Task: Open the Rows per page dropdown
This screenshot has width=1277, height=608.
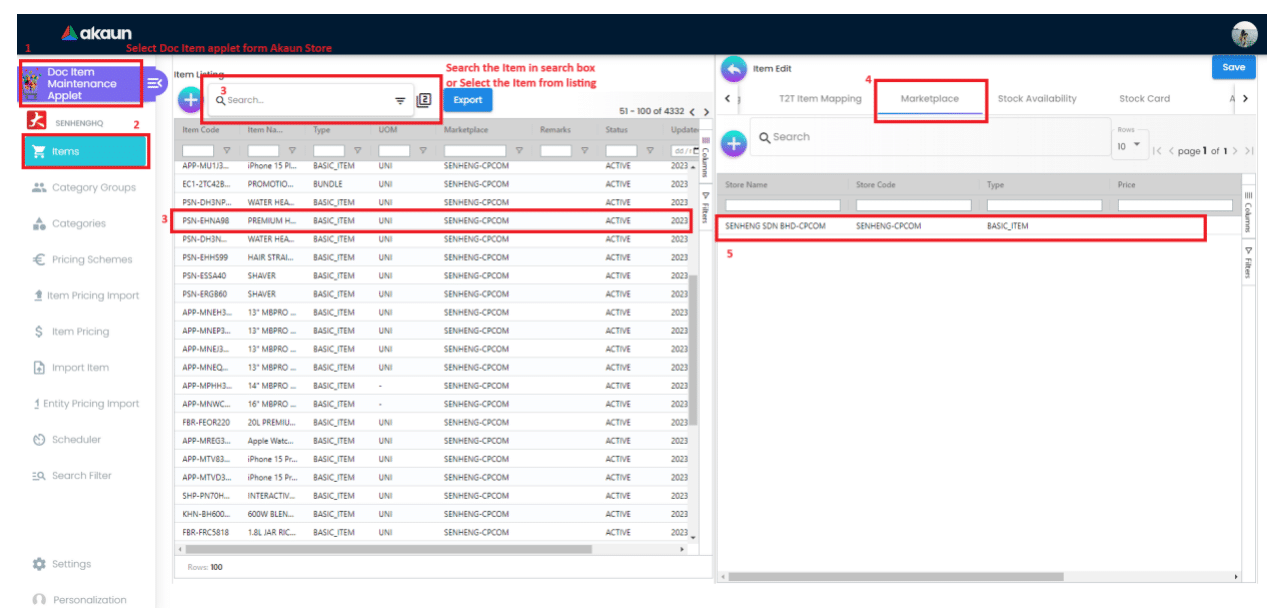Action: tap(1129, 146)
